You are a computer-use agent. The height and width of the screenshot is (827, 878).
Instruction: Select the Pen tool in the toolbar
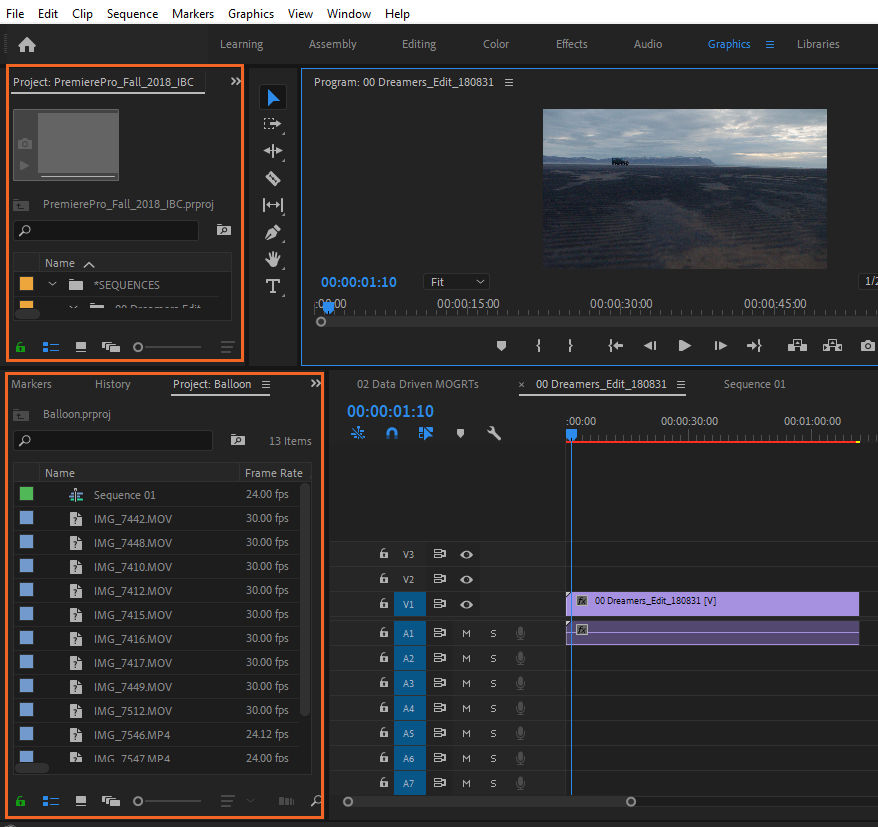point(272,232)
